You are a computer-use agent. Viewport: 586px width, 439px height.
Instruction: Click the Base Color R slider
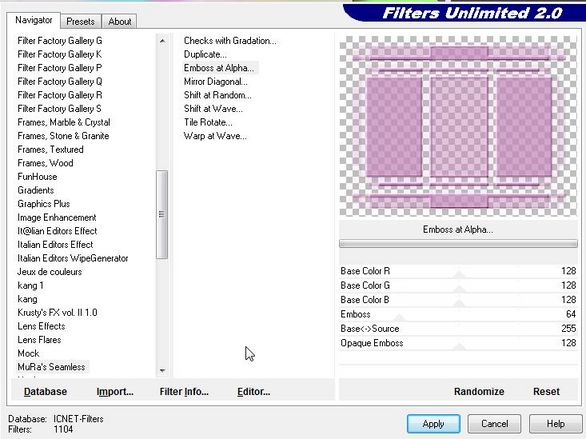click(458, 271)
